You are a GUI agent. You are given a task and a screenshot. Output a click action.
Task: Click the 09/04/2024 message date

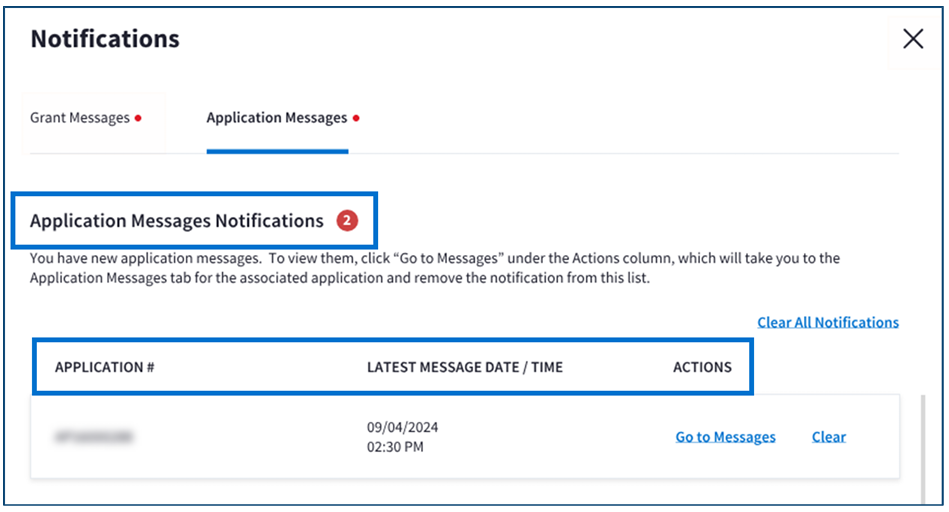pyautogui.click(x=402, y=427)
